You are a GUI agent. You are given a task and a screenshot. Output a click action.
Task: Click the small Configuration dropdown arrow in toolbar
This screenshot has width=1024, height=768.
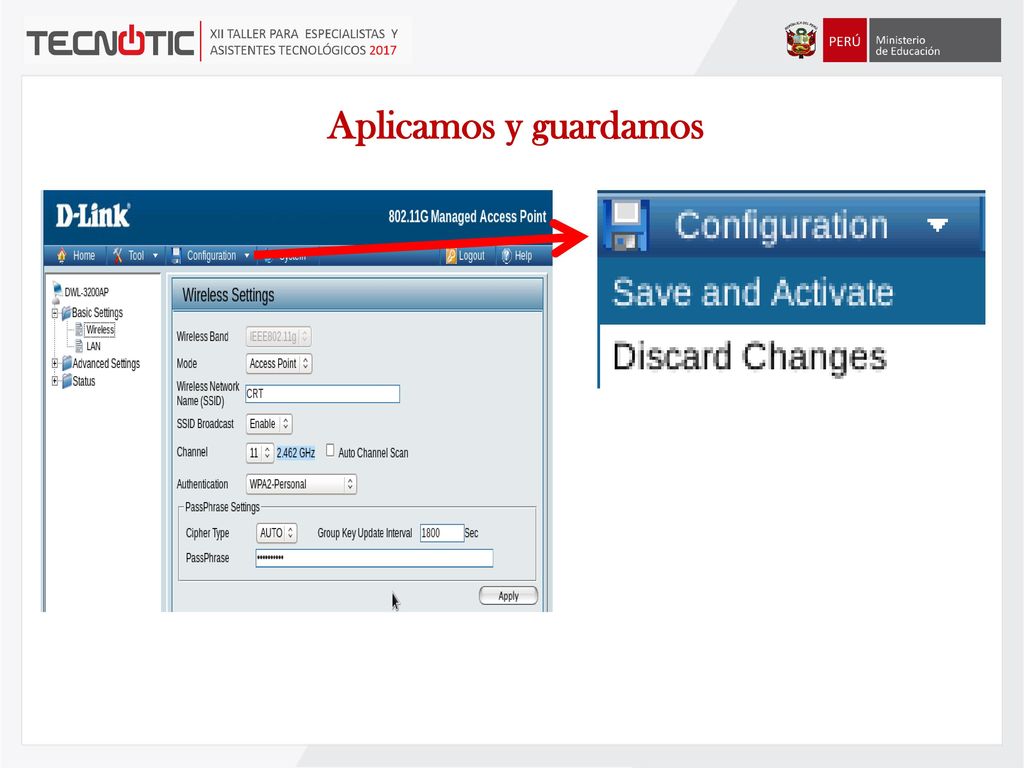coord(247,255)
